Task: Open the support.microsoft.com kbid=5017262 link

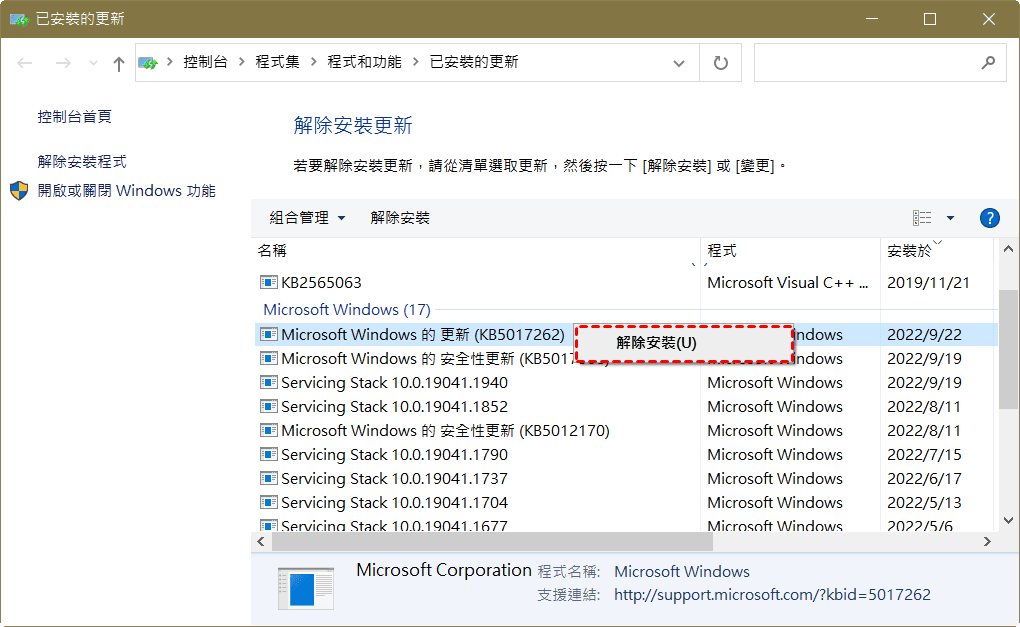Action: coord(772,594)
